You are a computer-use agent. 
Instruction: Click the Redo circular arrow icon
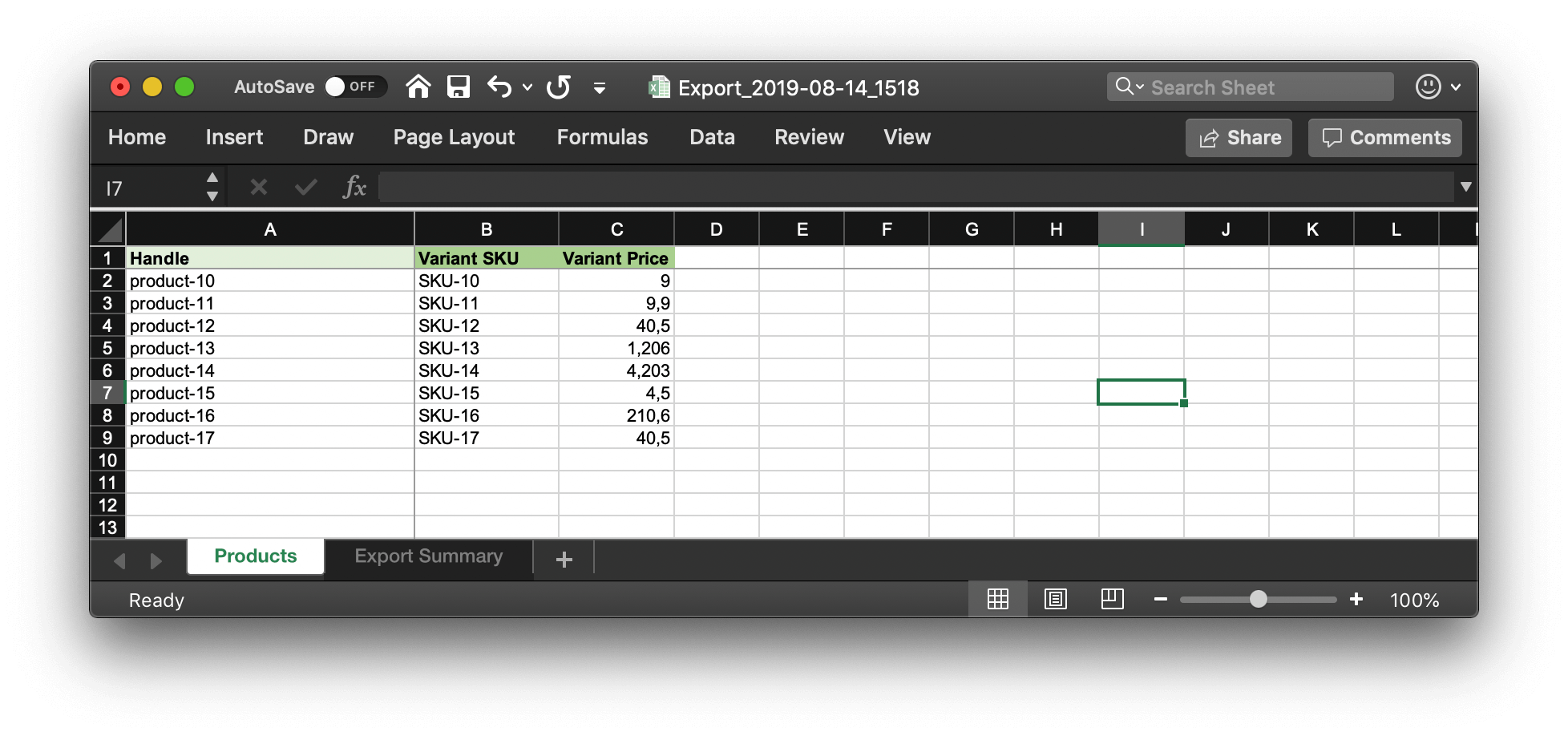(559, 87)
